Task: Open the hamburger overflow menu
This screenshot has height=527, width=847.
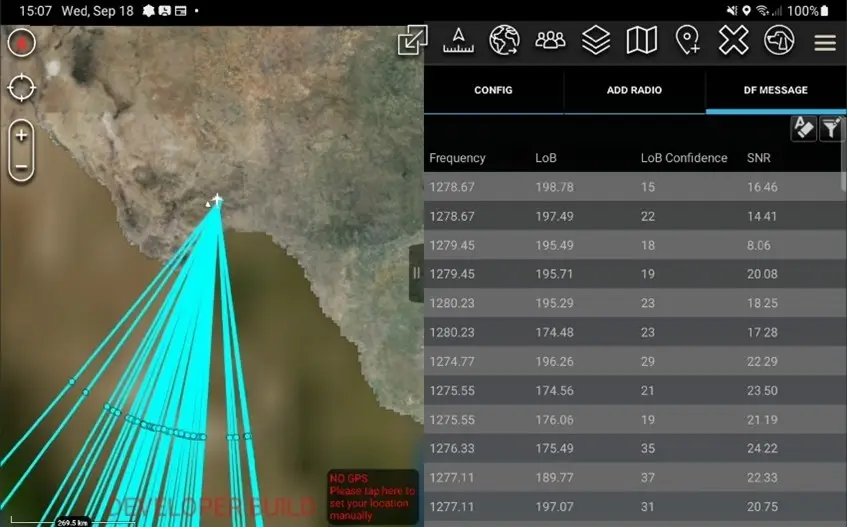Action: [824, 43]
